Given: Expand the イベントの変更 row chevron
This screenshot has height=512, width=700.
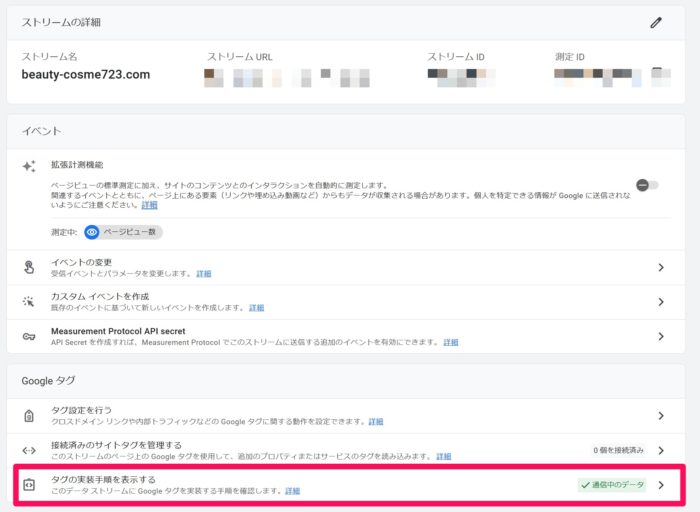Looking at the screenshot, I should pos(661,267).
